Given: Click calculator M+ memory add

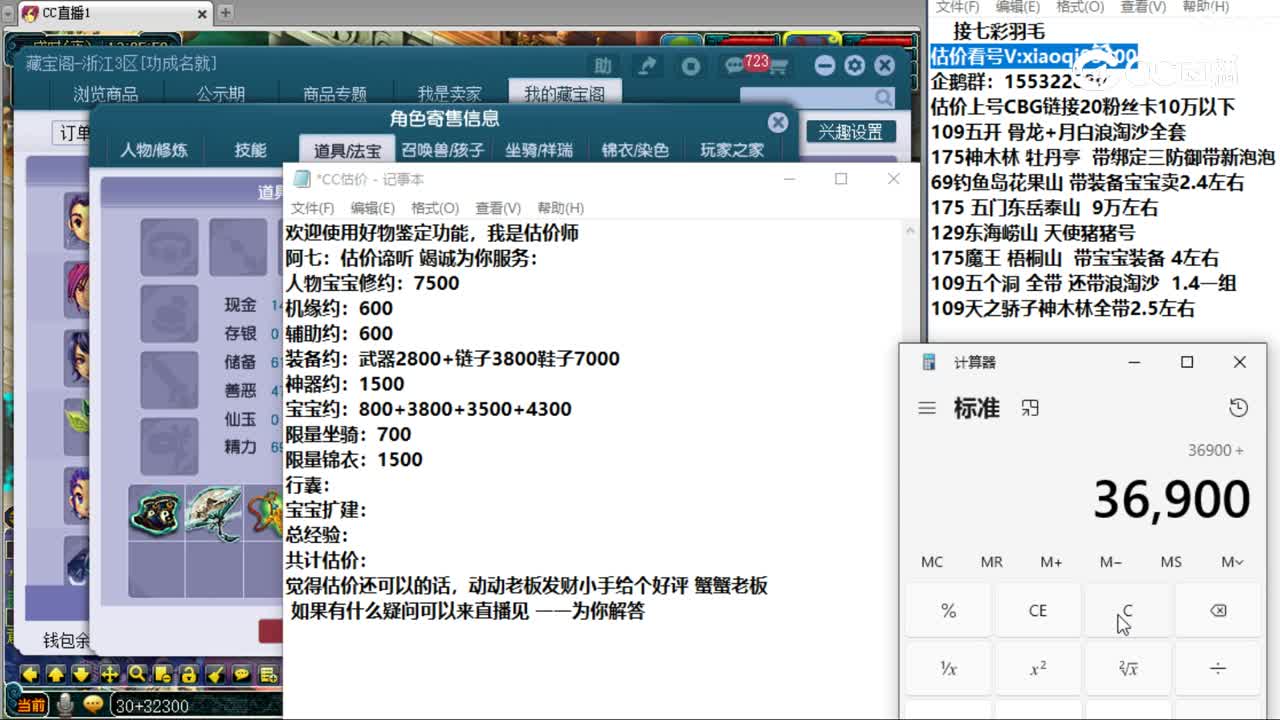Looking at the screenshot, I should [1051, 562].
